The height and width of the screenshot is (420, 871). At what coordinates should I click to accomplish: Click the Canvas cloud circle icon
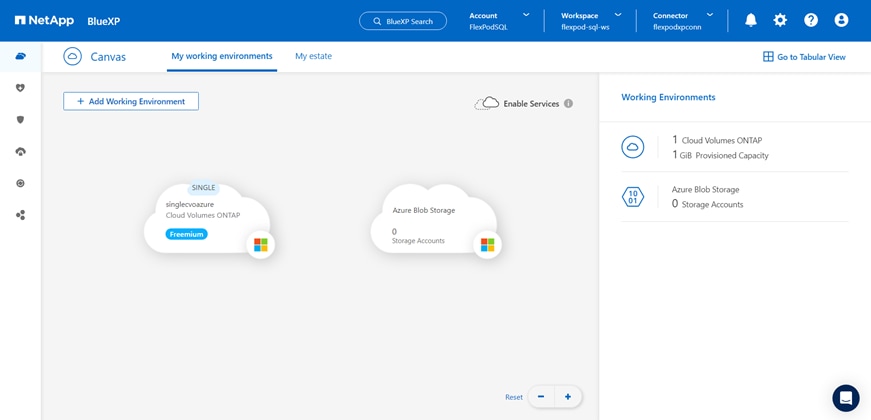(x=73, y=56)
